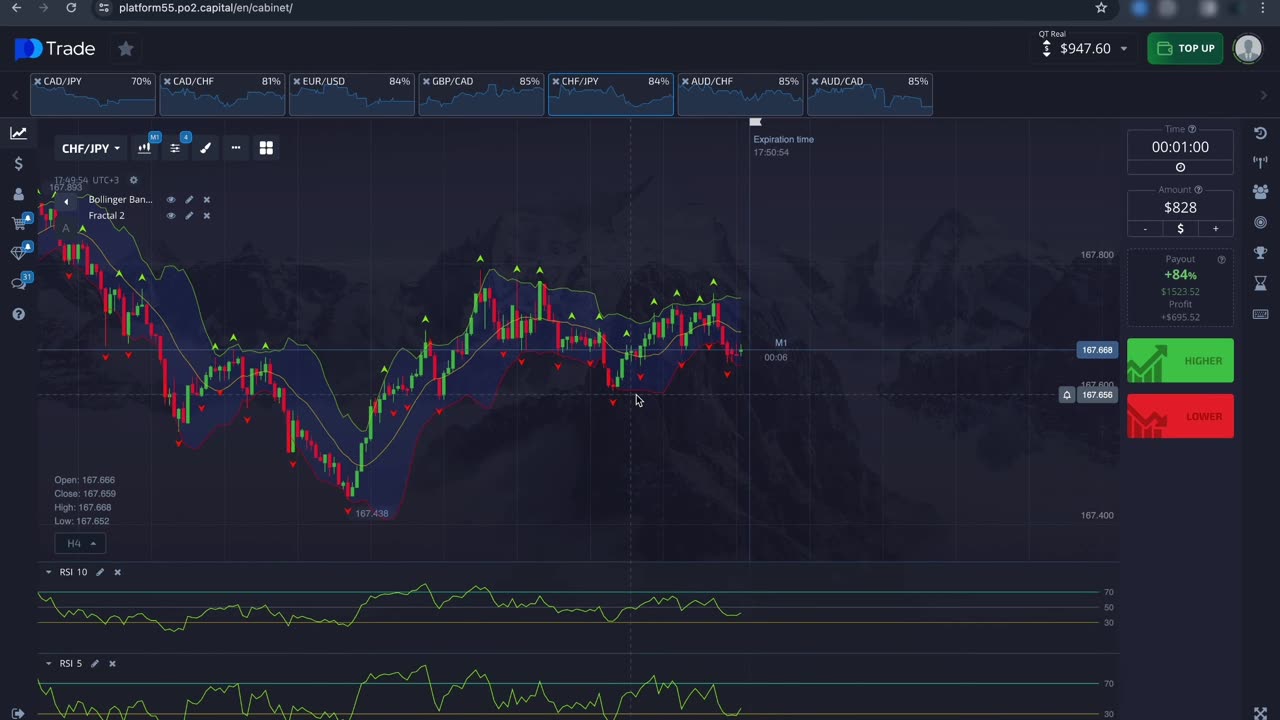Switch to the AUD/CAD asset tab
Image resolution: width=1280 pixels, height=720 pixels.
tap(870, 94)
